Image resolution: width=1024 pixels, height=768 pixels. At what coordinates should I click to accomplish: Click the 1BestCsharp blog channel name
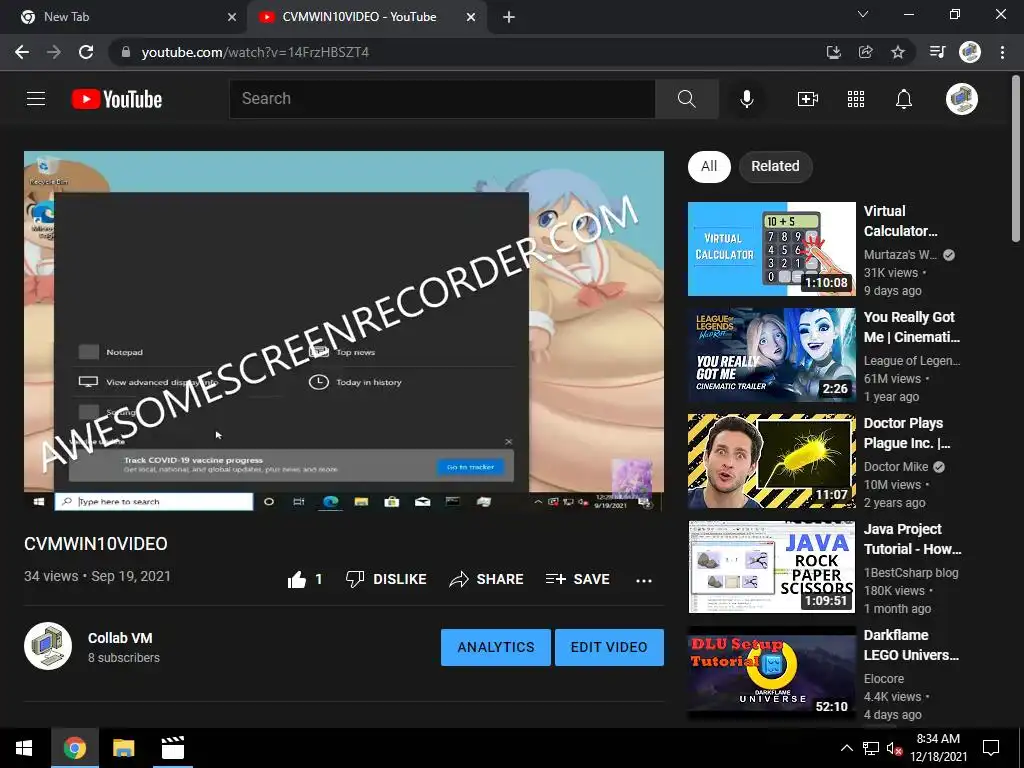(x=911, y=573)
